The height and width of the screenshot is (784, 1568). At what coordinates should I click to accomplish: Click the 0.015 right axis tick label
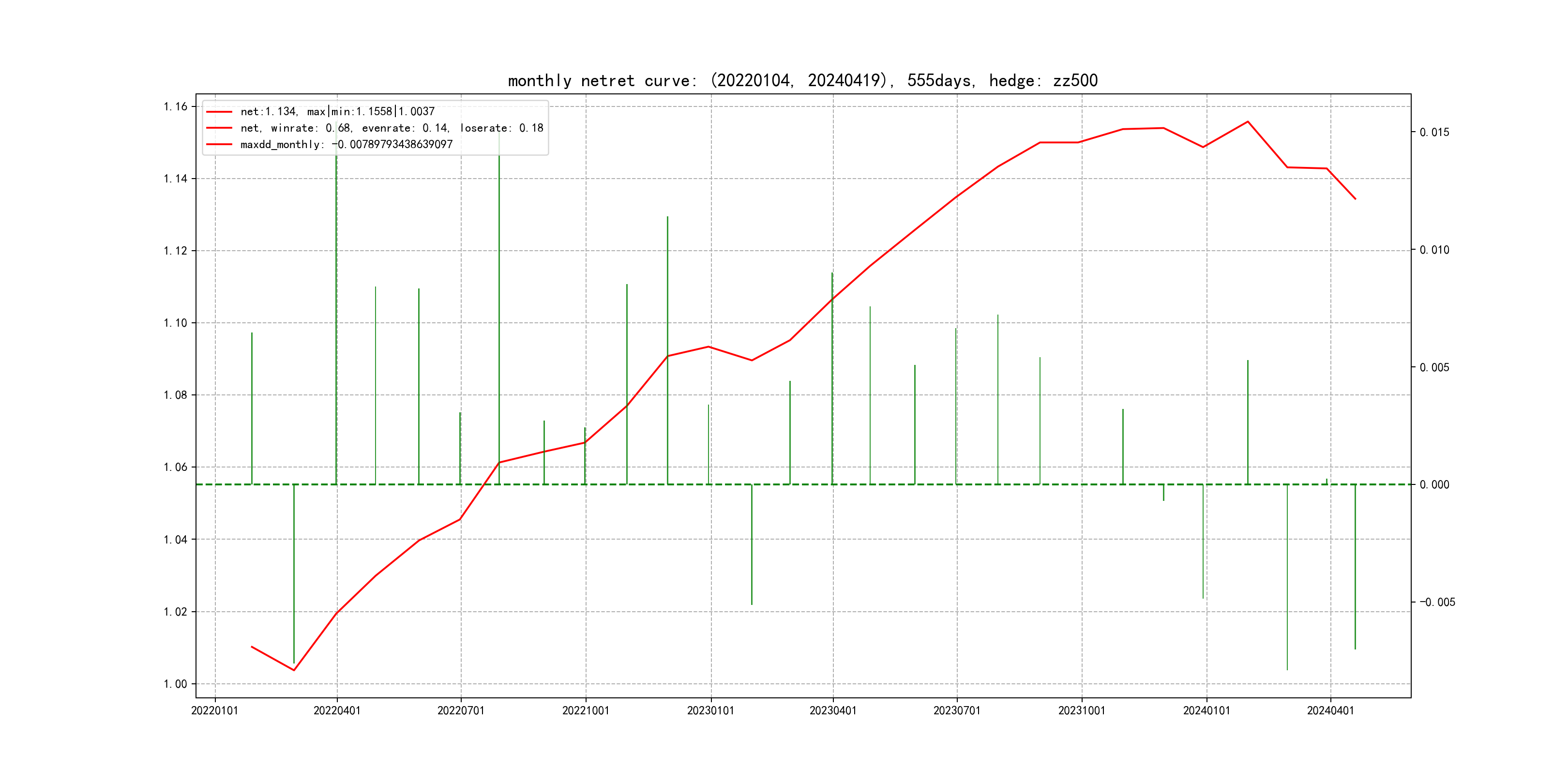[x=1434, y=132]
